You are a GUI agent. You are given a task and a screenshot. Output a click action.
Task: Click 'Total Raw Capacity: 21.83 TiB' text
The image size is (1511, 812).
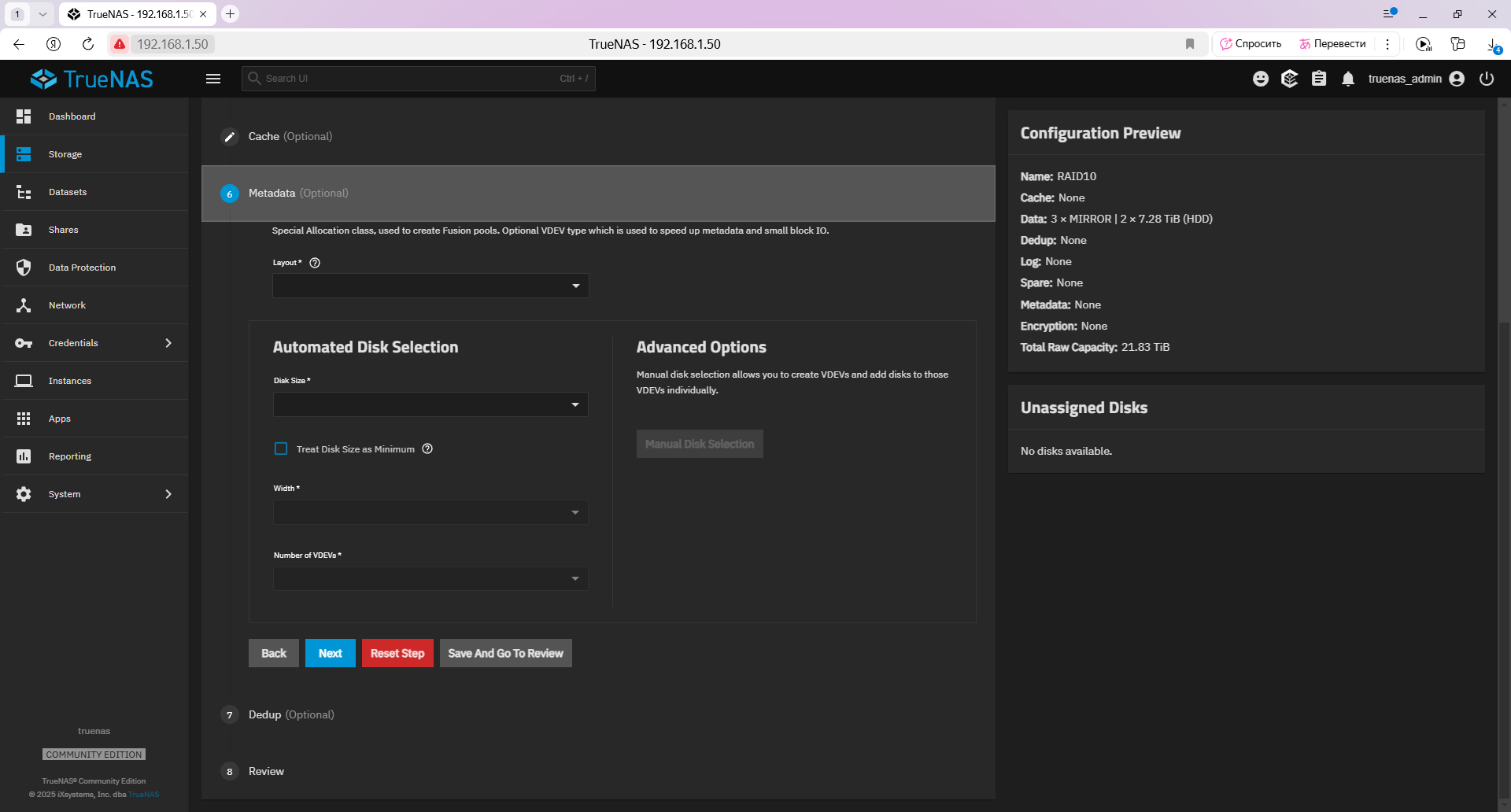click(1095, 347)
